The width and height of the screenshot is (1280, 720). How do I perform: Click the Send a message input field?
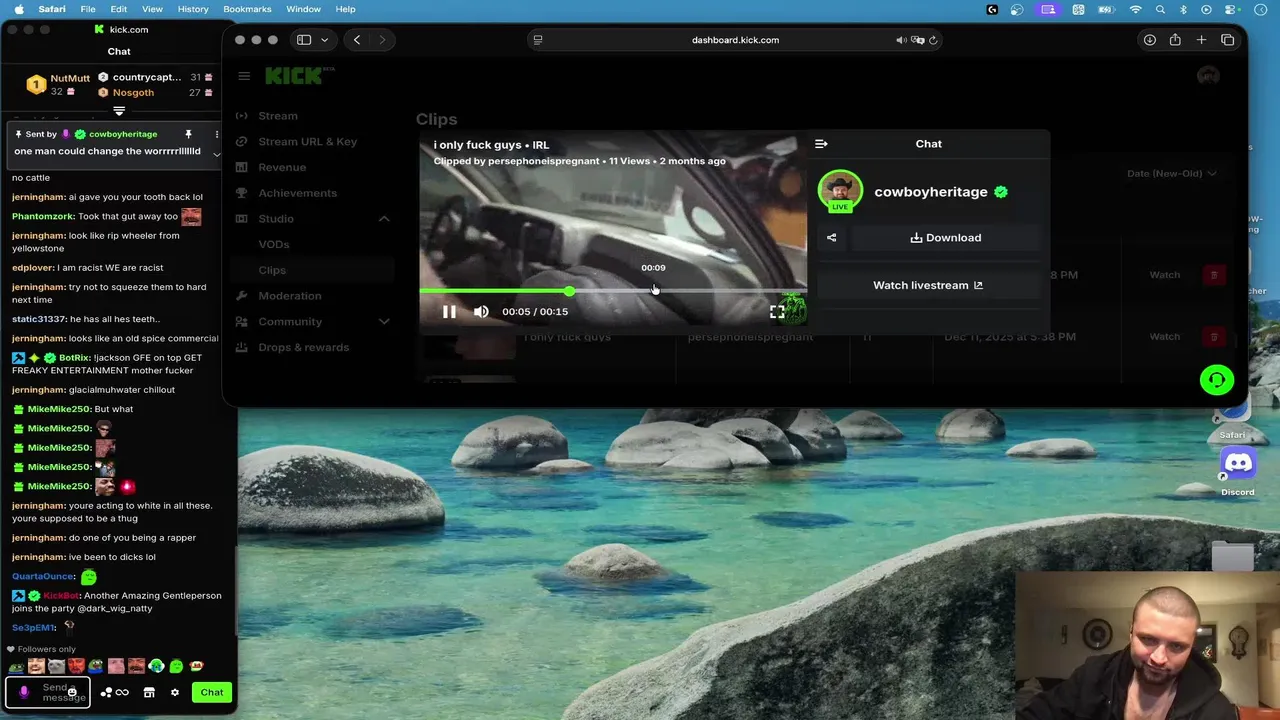click(x=48, y=692)
